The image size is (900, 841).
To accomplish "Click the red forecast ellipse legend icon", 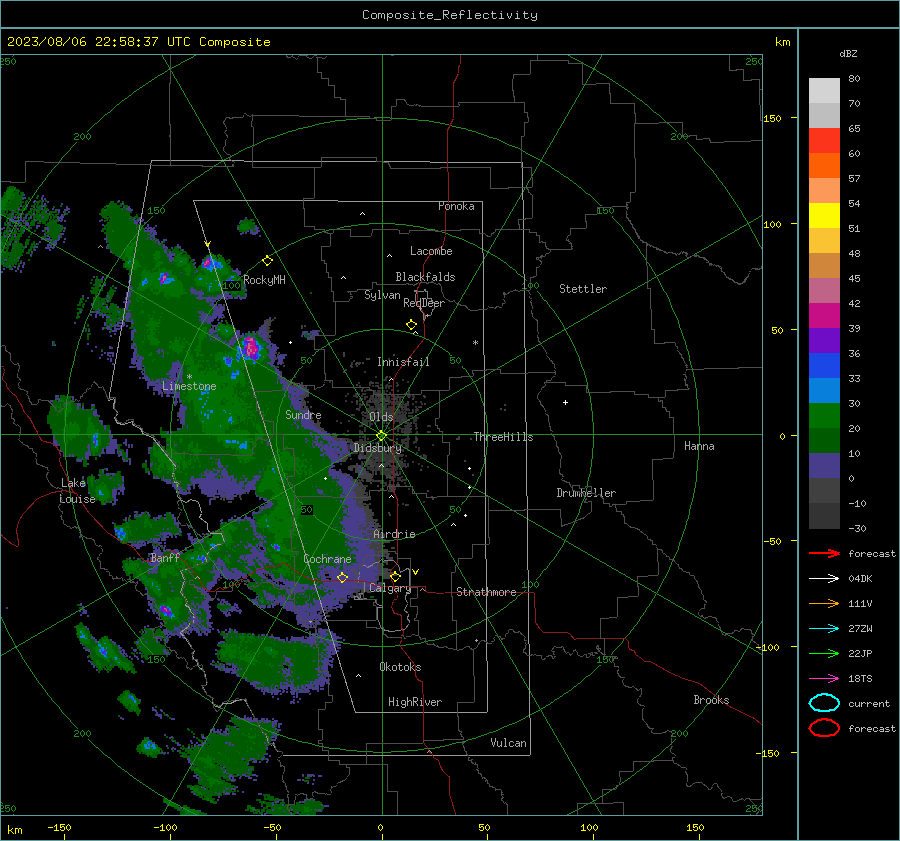I will click(x=824, y=728).
